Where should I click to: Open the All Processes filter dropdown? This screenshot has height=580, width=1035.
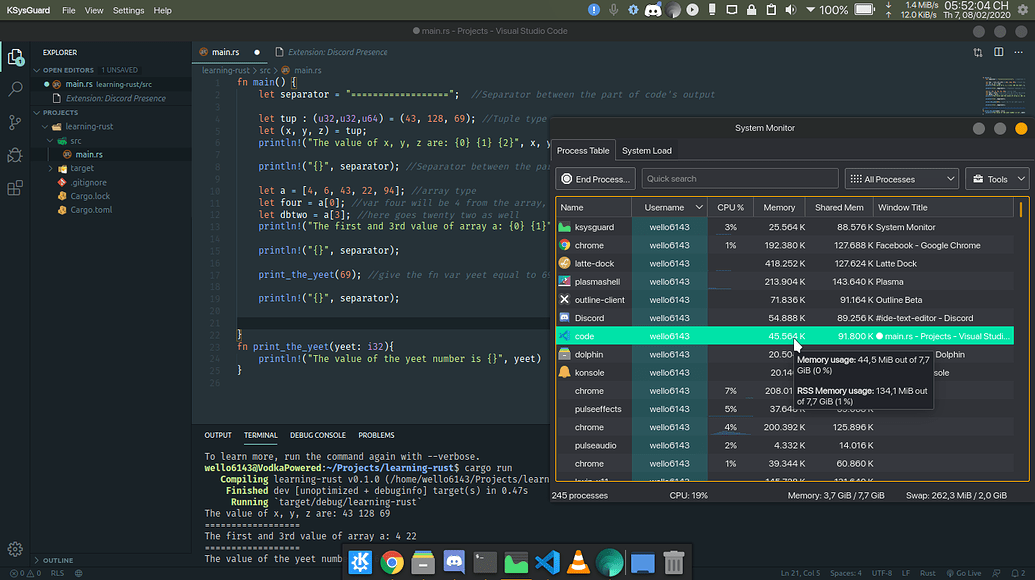pos(901,179)
